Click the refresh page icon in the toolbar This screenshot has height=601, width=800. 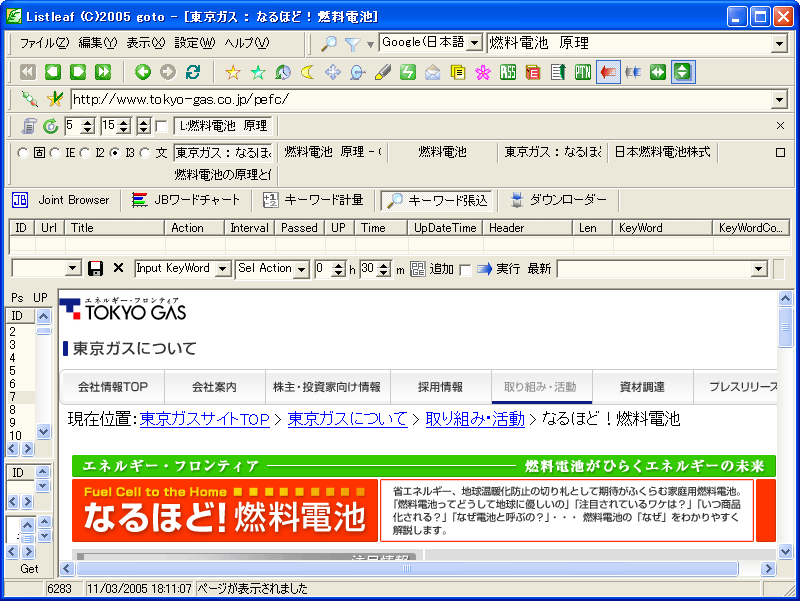pos(191,72)
